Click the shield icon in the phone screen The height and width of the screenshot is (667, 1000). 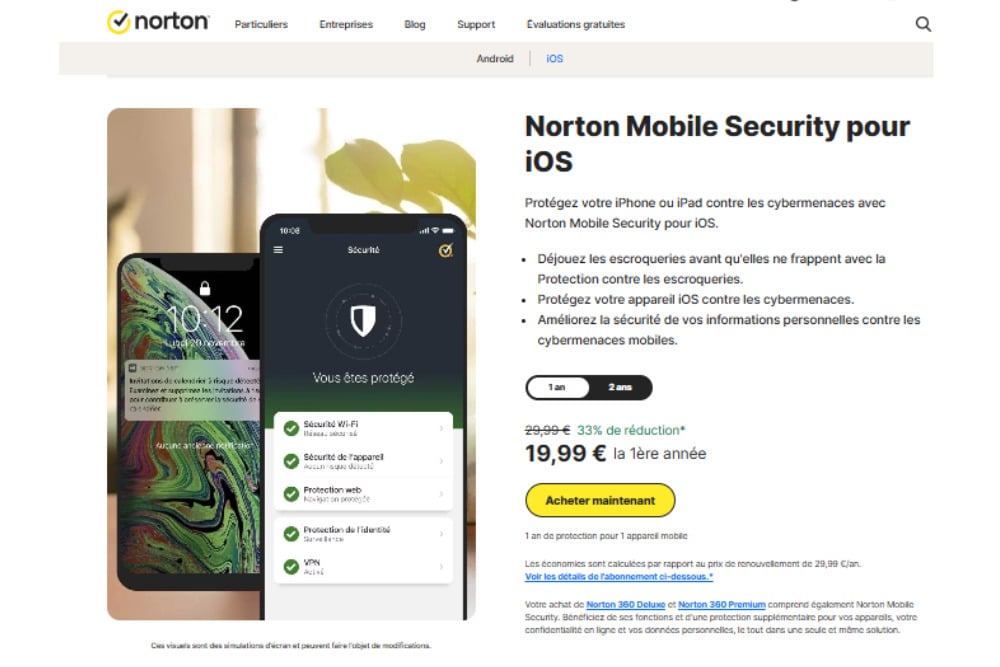363,320
